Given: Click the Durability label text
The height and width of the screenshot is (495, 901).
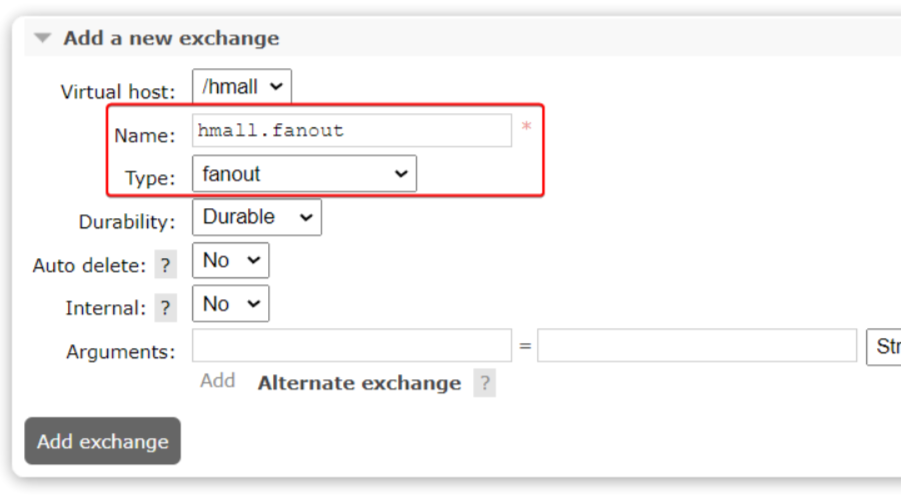Looking at the screenshot, I should point(127,222).
